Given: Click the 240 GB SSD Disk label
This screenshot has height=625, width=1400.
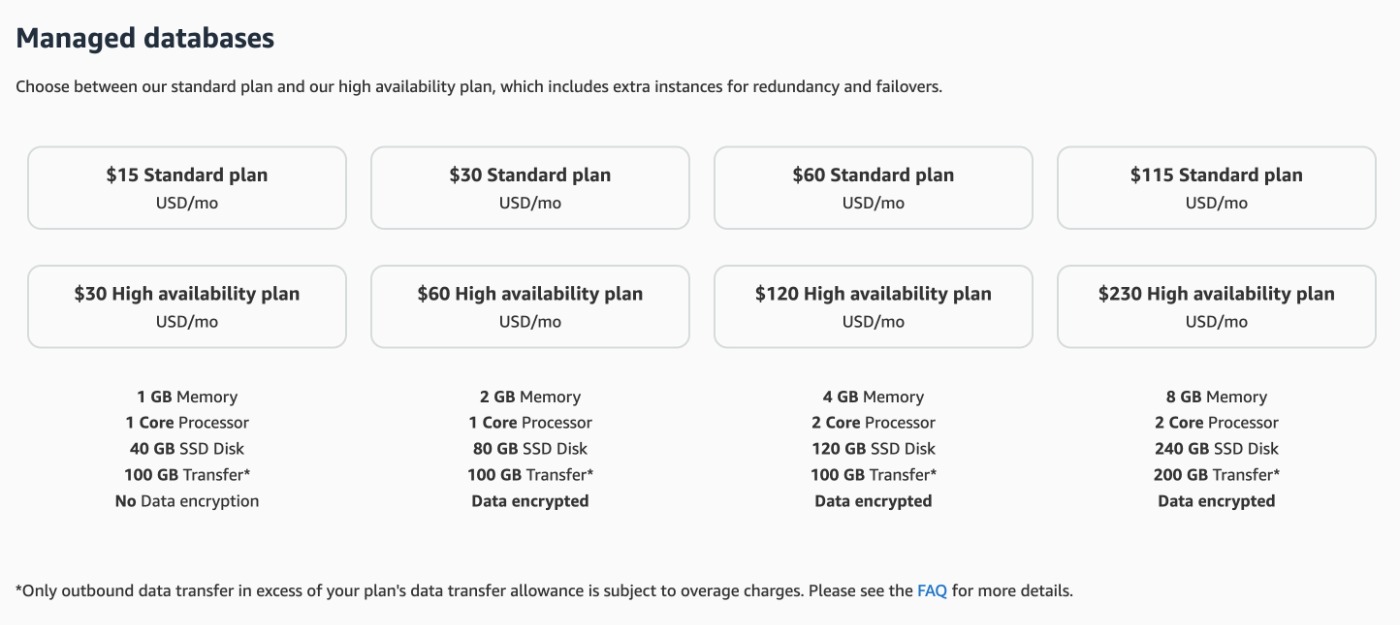Looking at the screenshot, I should pyautogui.click(x=1217, y=448).
